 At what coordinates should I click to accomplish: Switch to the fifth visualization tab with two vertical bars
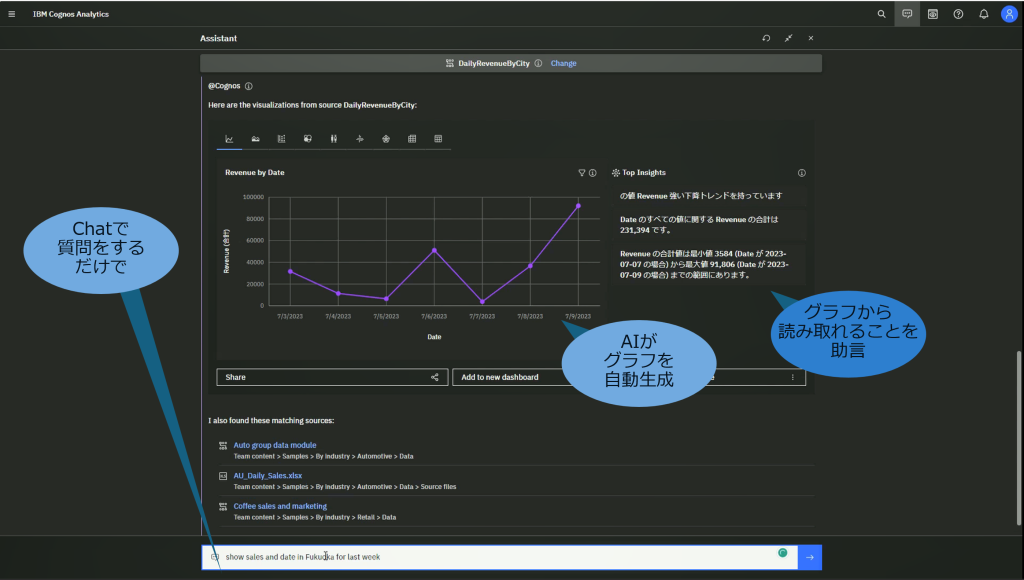click(334, 138)
